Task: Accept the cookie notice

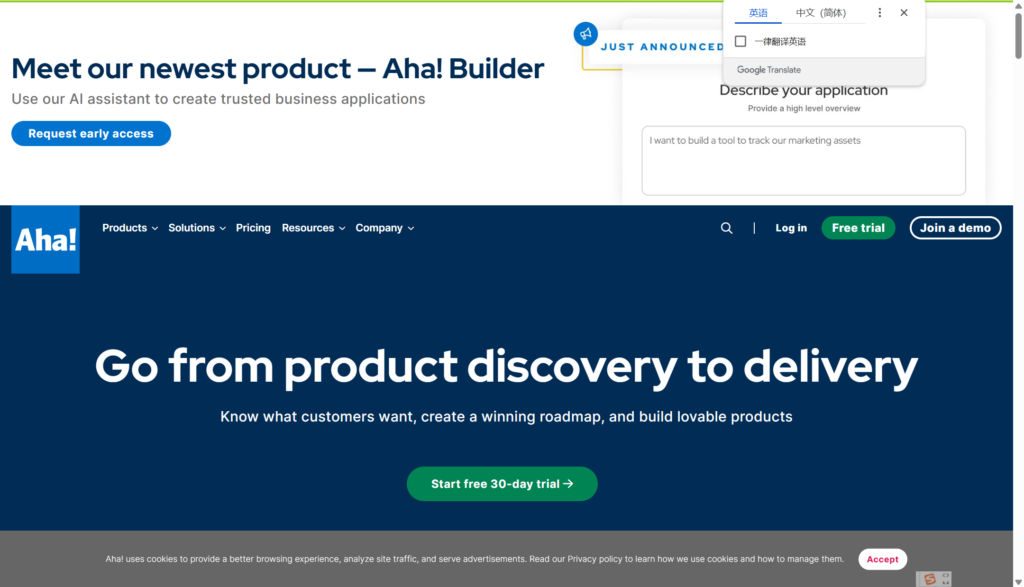Action: [x=882, y=559]
